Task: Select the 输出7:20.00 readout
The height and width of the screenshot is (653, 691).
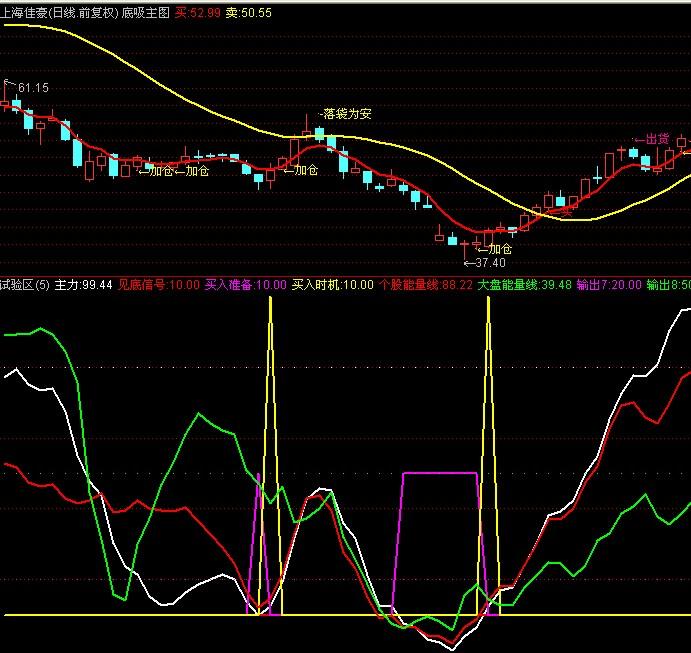Action: point(609,285)
